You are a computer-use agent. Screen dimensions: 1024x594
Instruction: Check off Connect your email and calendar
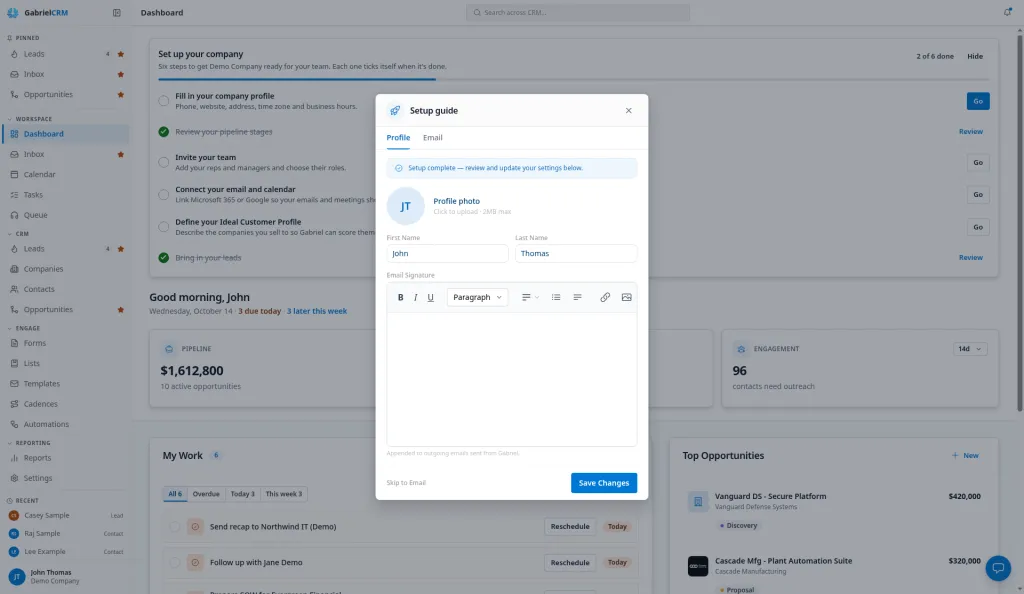pos(163,195)
